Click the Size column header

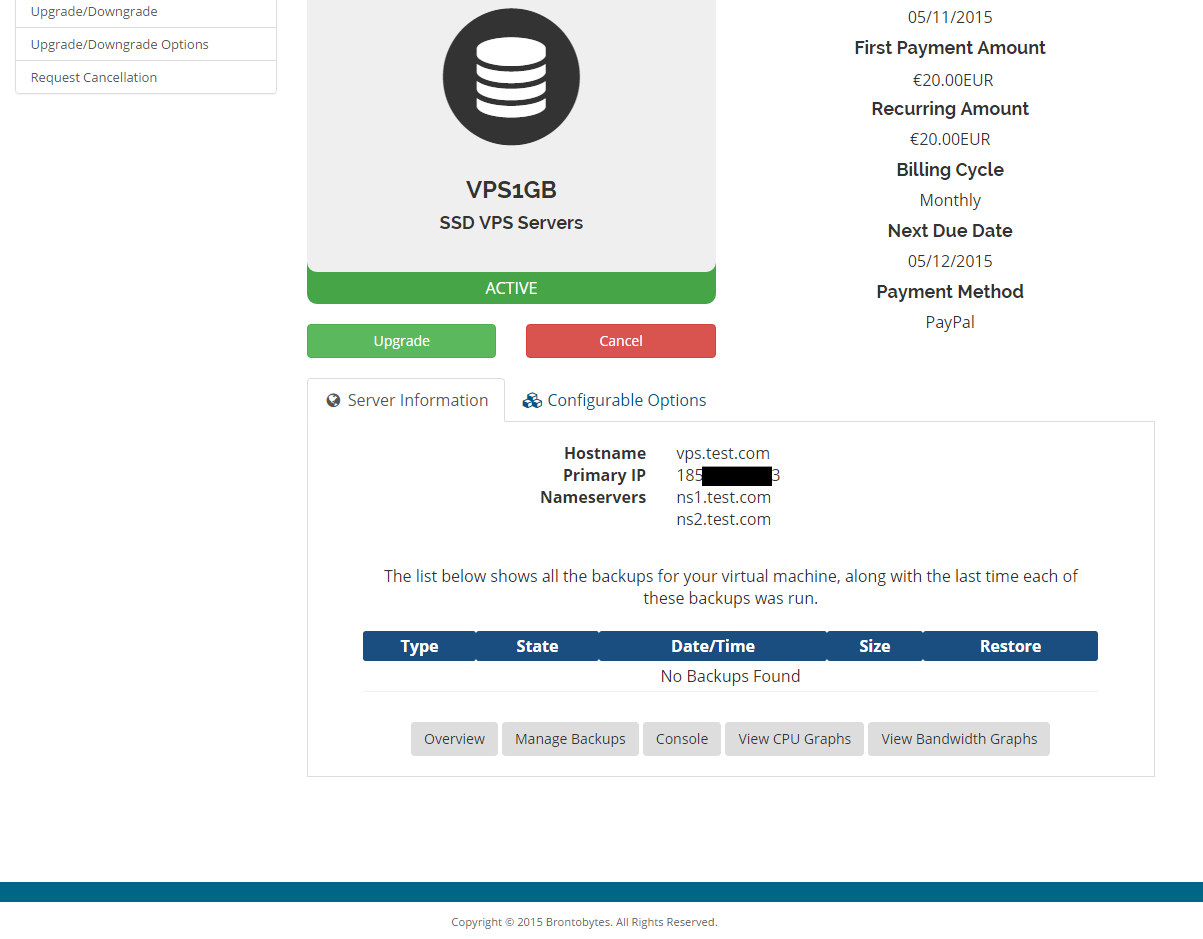click(874, 646)
